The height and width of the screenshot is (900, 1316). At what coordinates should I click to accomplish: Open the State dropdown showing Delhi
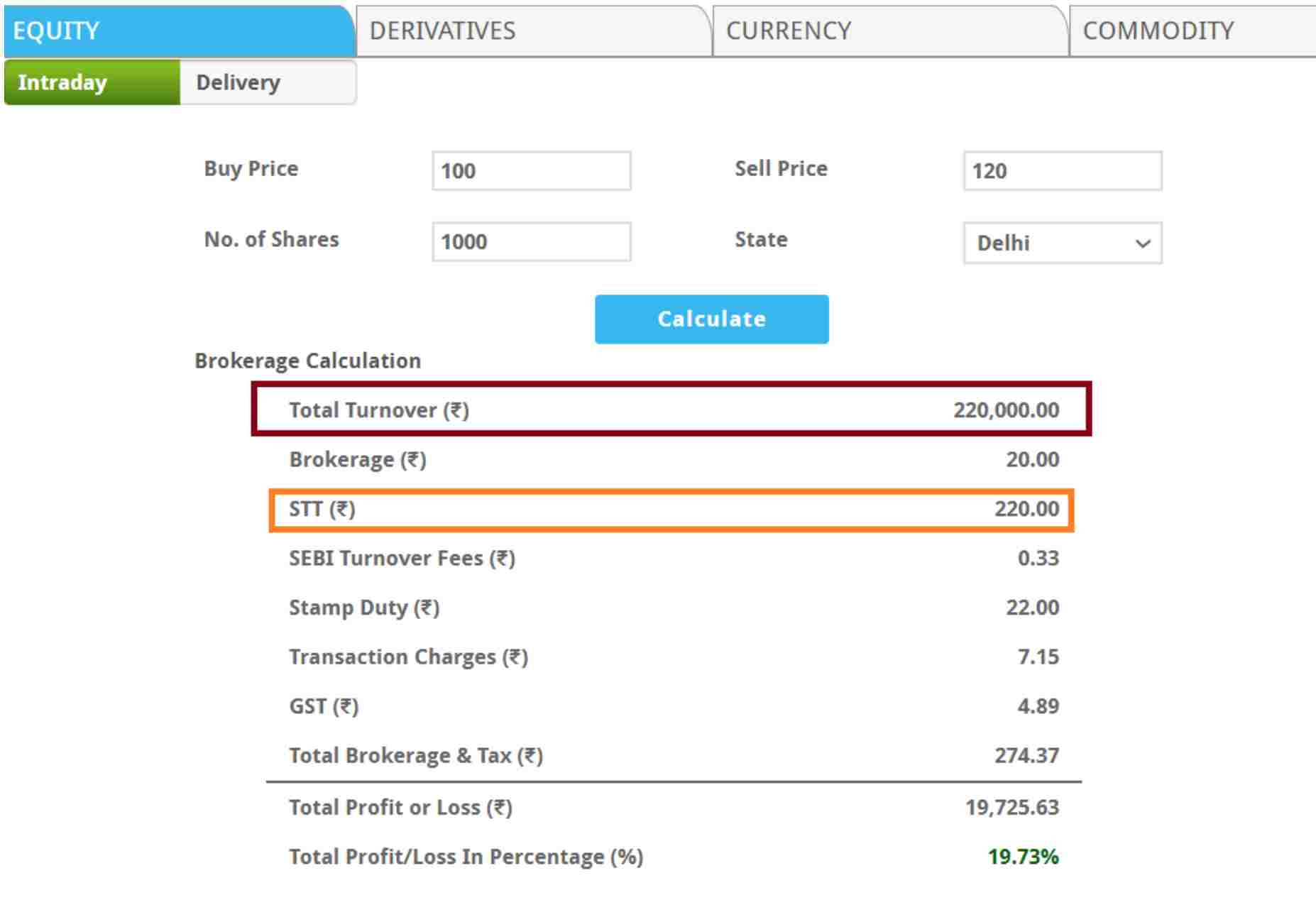tap(1062, 243)
